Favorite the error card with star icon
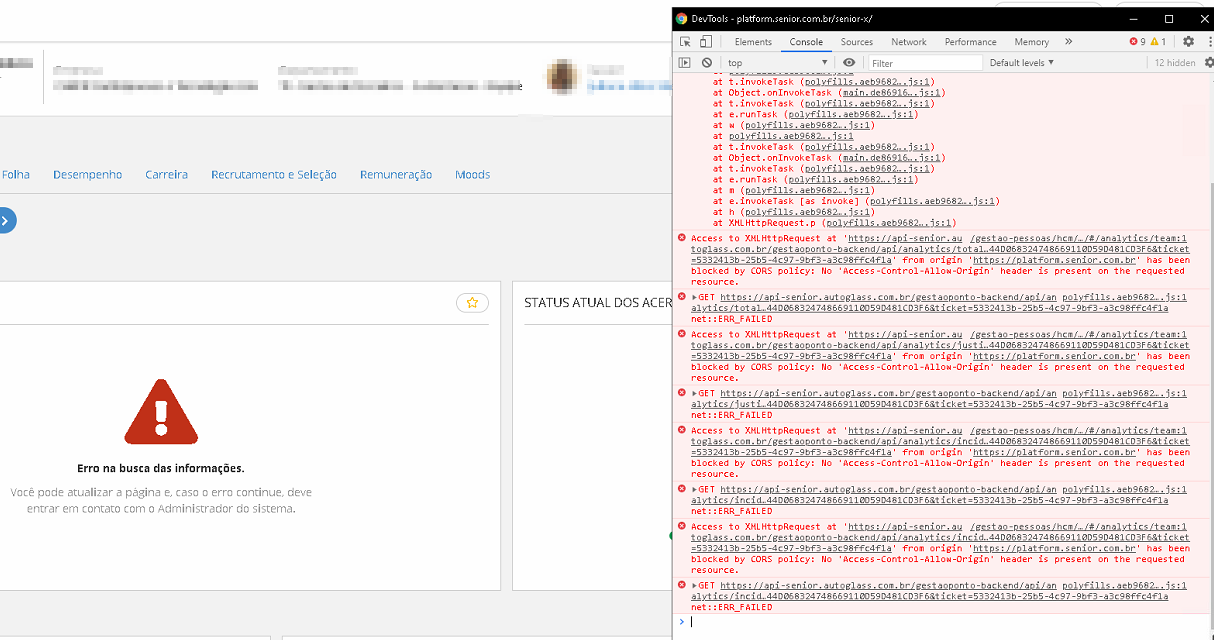This screenshot has height=640, width=1214. pyautogui.click(x=472, y=302)
